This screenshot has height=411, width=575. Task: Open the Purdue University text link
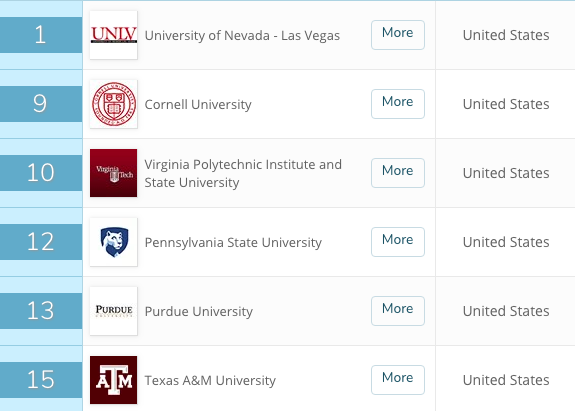(199, 311)
